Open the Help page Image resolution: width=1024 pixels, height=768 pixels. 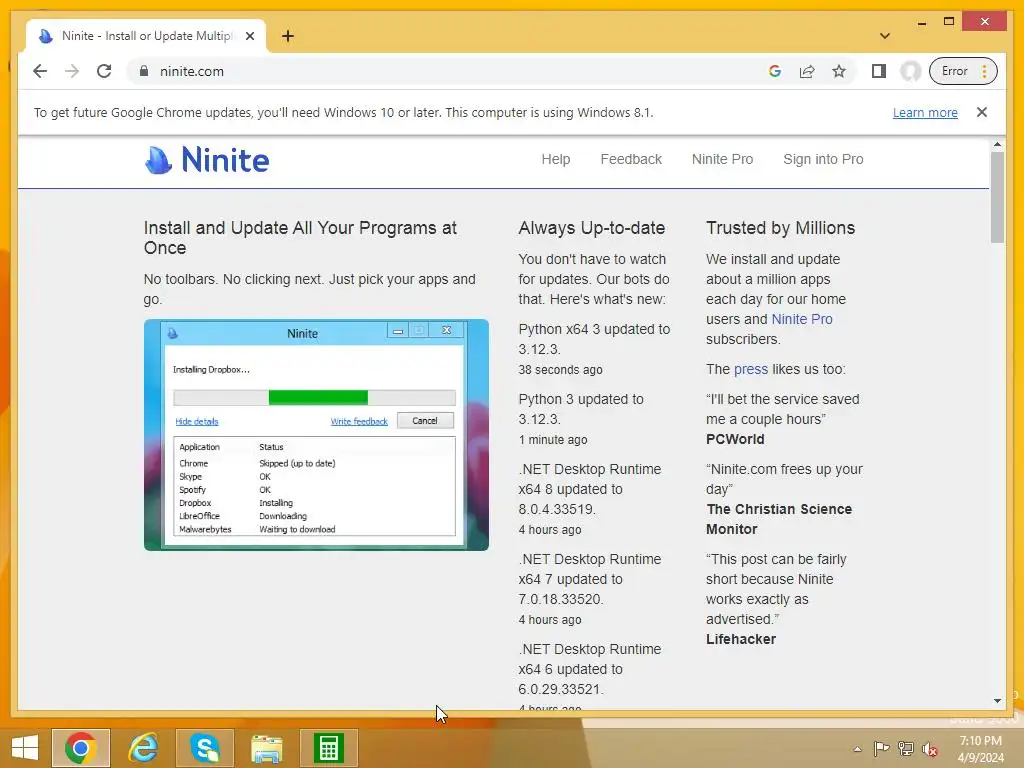coord(556,159)
